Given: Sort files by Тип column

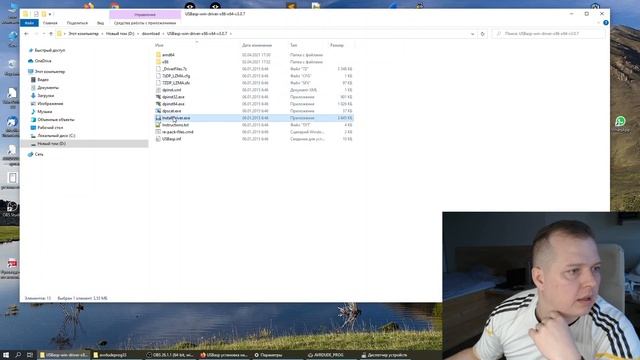Looking at the screenshot, I should pos(294,45).
